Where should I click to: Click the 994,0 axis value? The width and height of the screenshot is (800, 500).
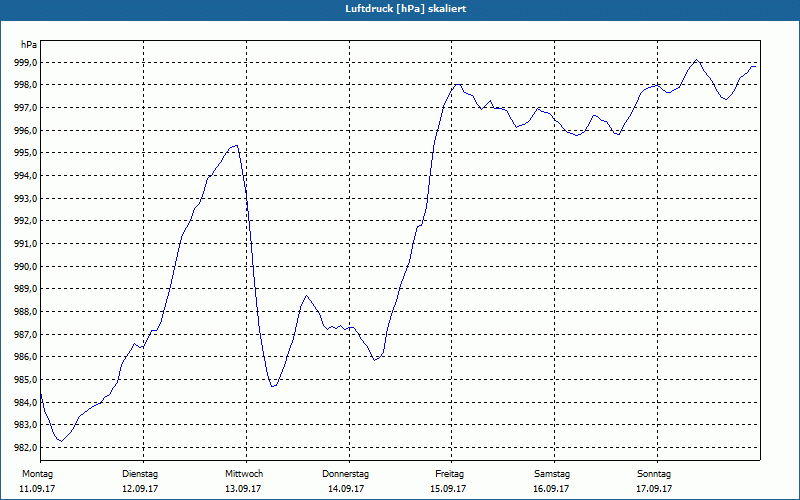(x=28, y=176)
